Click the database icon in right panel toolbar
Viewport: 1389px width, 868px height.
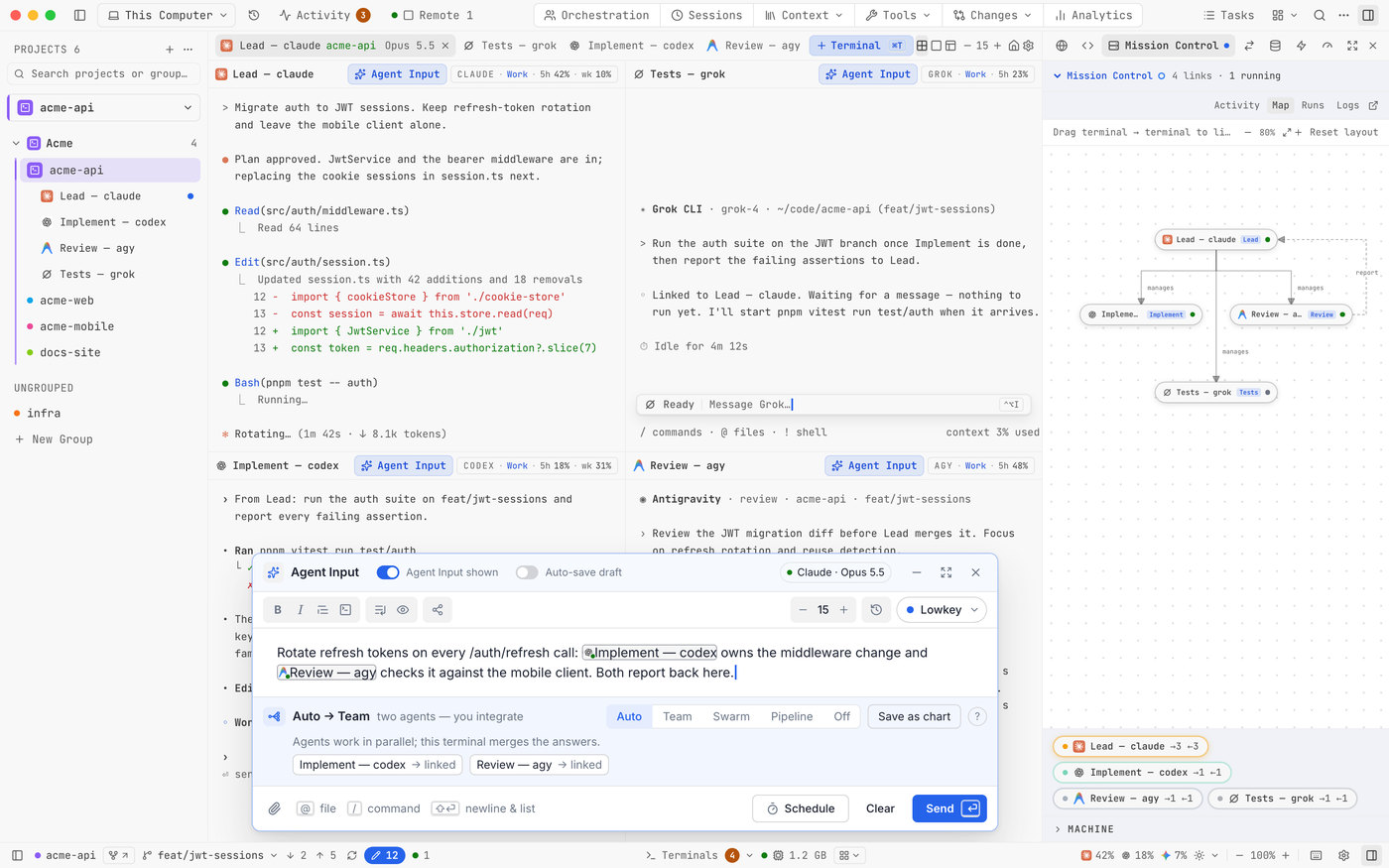(1275, 46)
